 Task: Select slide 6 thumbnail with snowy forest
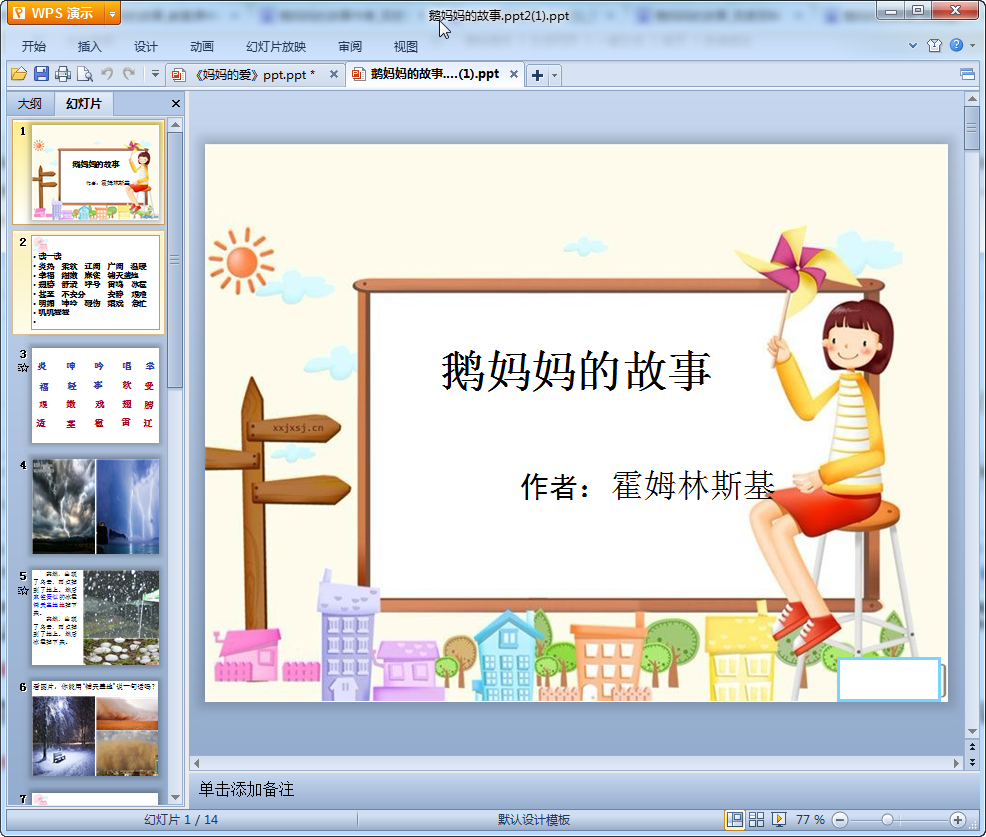[x=95, y=729]
